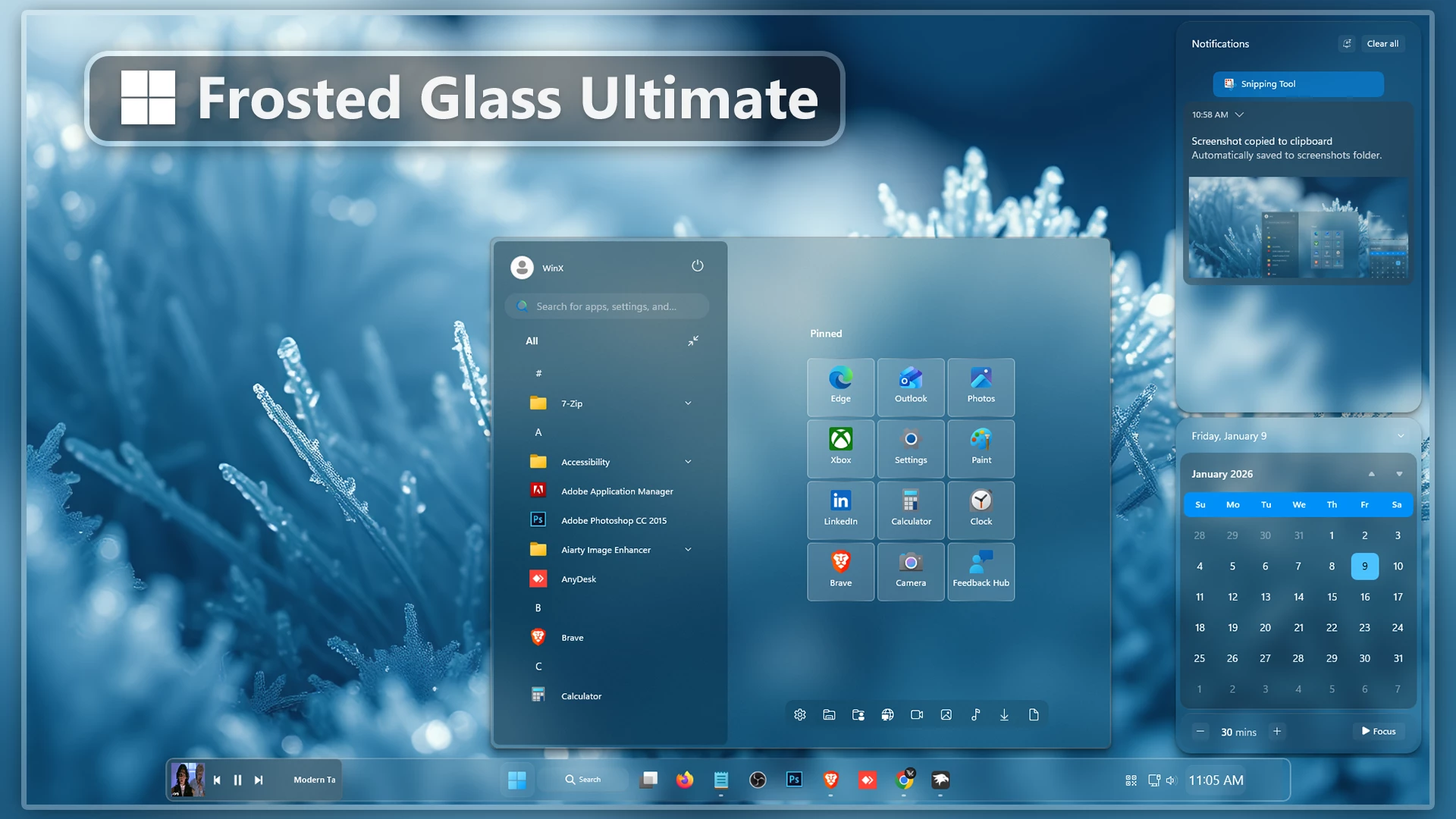
Task: Increase the focus time with the plus button
Action: pos(1277,731)
